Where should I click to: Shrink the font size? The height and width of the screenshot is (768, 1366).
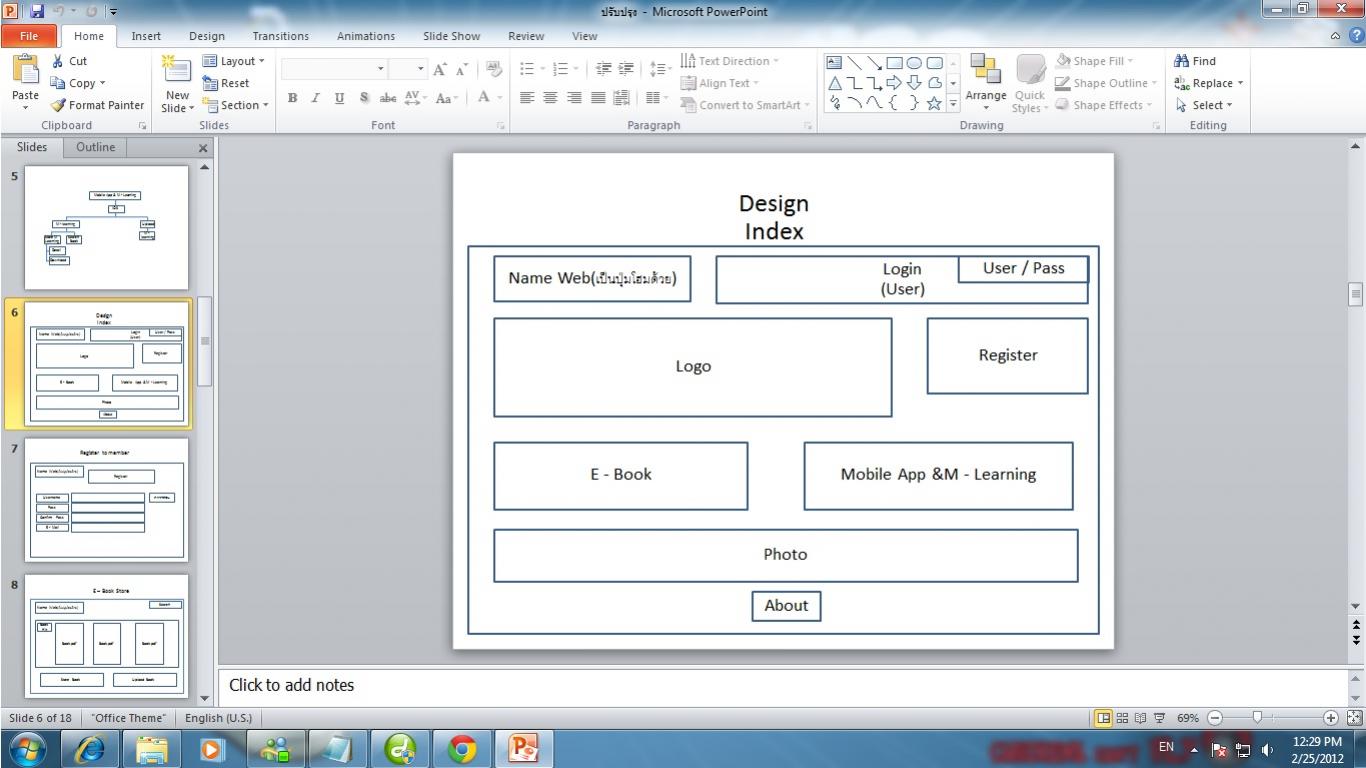click(x=461, y=69)
